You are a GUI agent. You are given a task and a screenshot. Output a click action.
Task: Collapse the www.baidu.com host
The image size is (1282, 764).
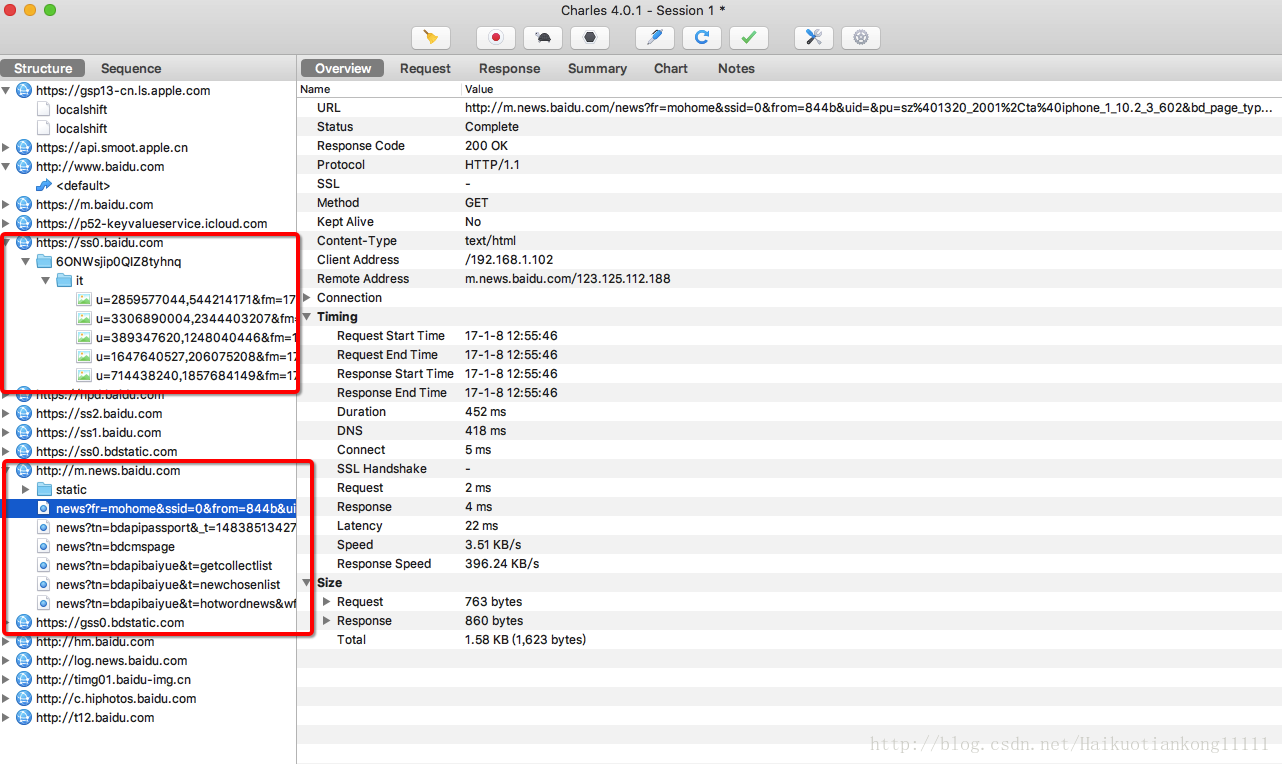7,166
